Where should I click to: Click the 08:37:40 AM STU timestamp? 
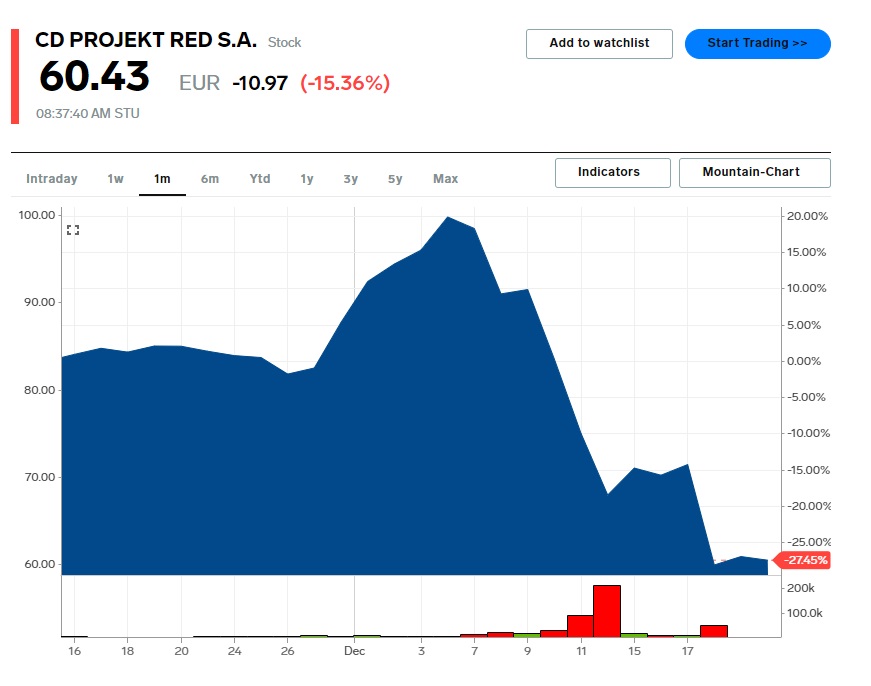click(x=88, y=113)
